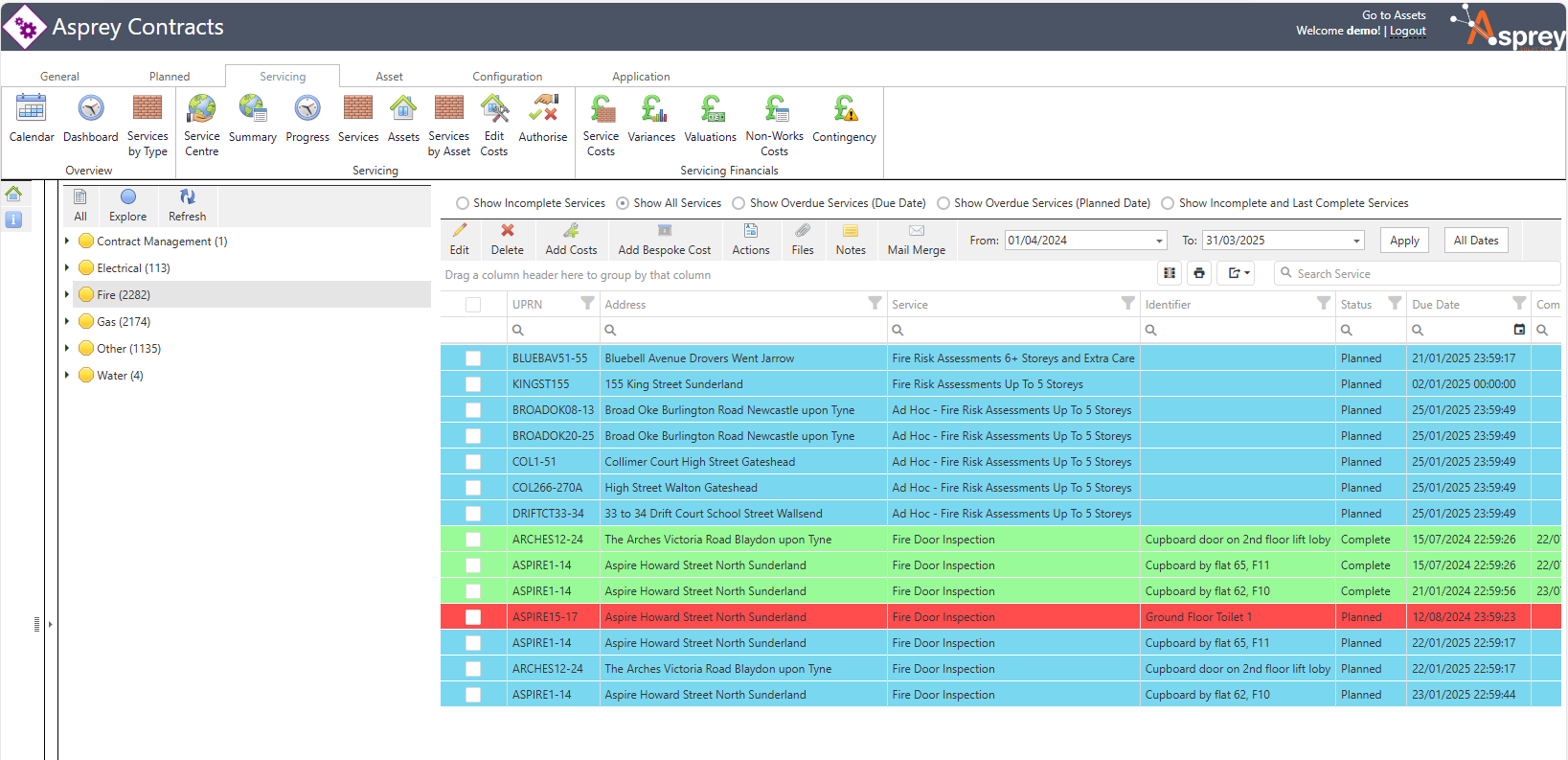Click the Mail Merge envelope icon
Screen dimensions: 1568x760
(x=916, y=231)
